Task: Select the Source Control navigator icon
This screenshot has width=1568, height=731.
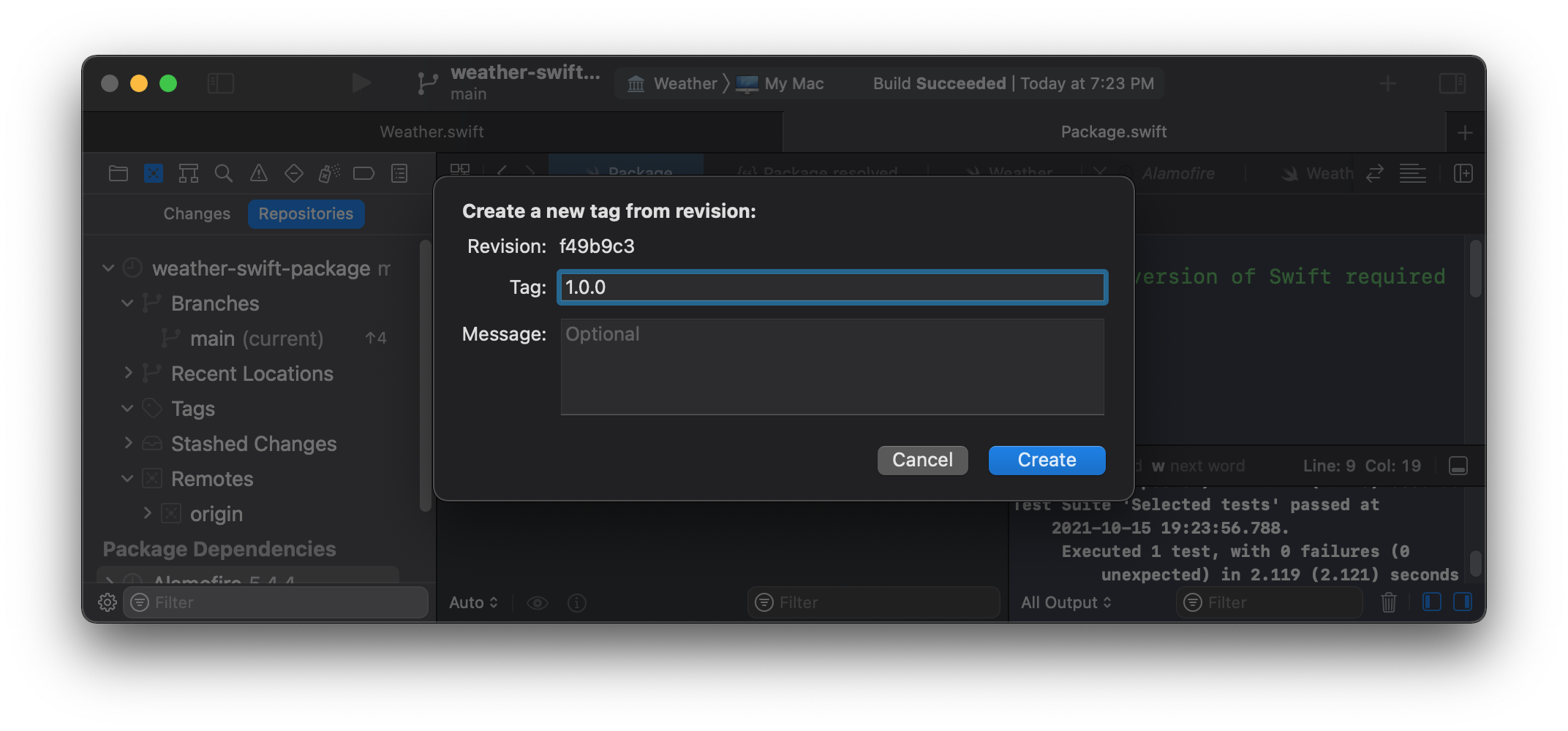Action: click(x=154, y=173)
